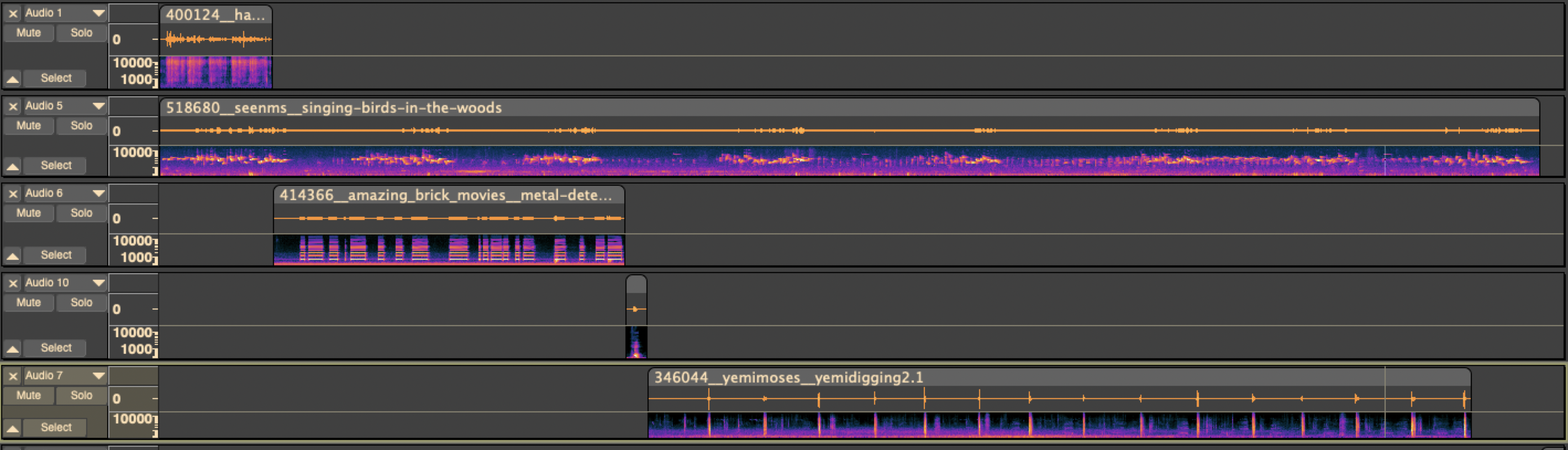Mute the Audio 7 track
The image size is (1568, 450).
29,396
